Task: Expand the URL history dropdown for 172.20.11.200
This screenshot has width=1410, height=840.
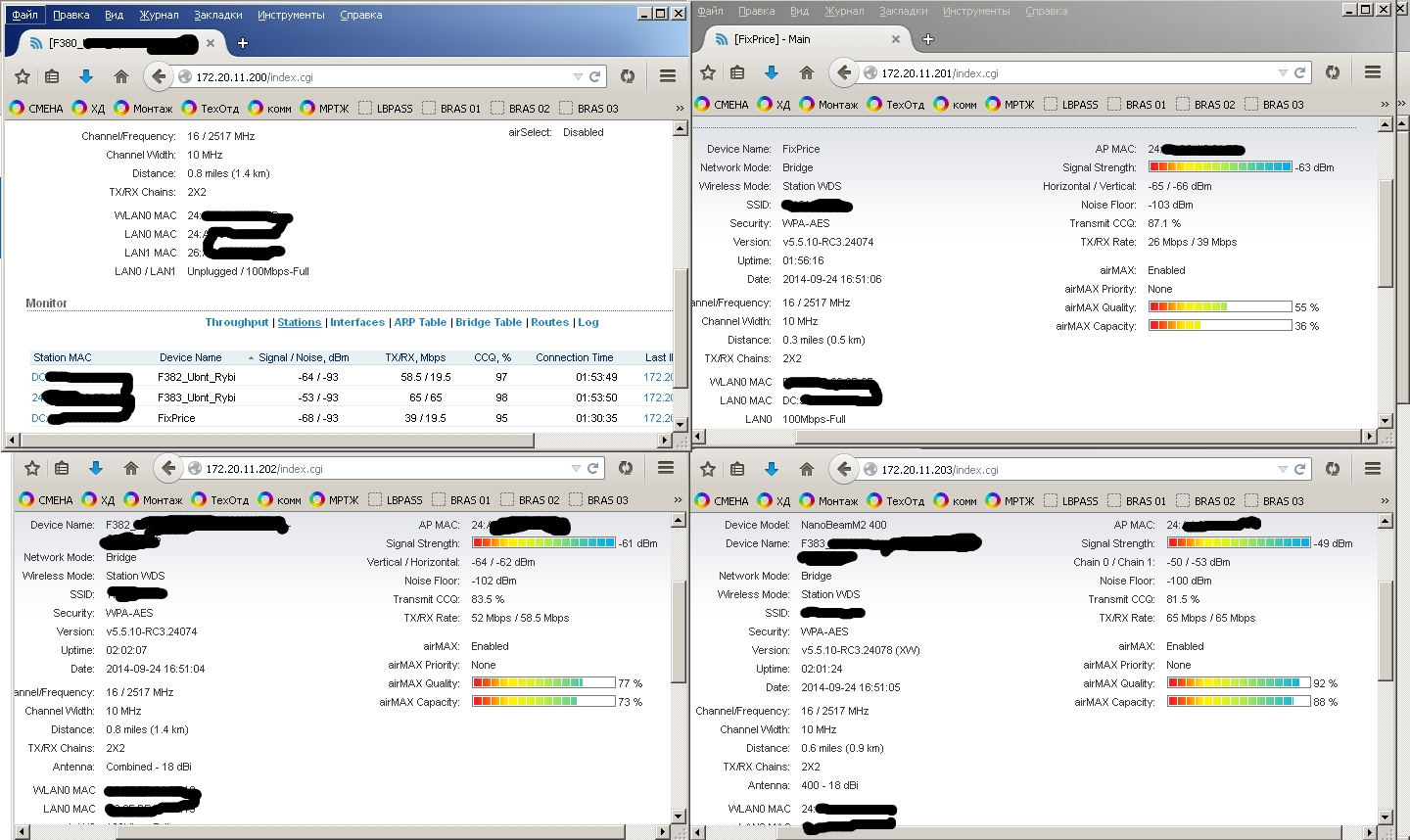Action: pyautogui.click(x=578, y=76)
